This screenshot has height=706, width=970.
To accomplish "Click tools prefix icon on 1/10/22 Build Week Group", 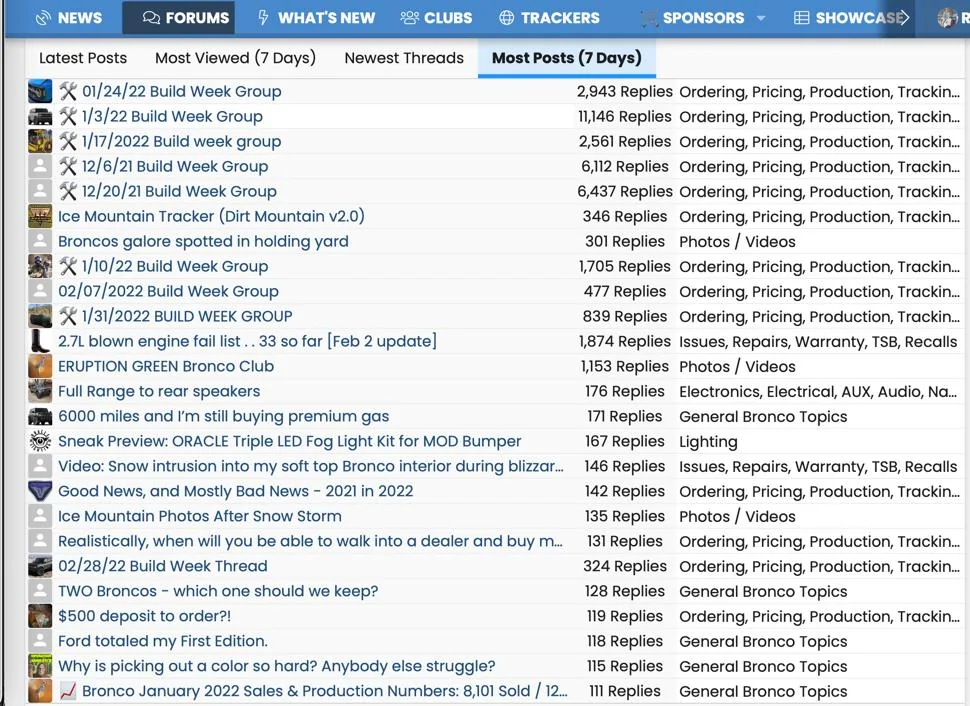I will coord(68,266).
